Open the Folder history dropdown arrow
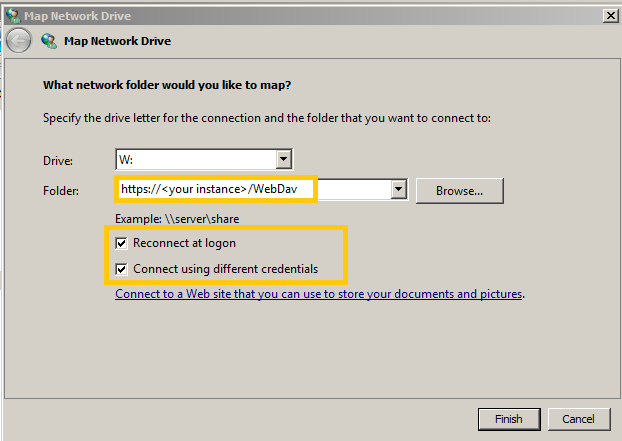This screenshot has width=622, height=441. (x=398, y=189)
